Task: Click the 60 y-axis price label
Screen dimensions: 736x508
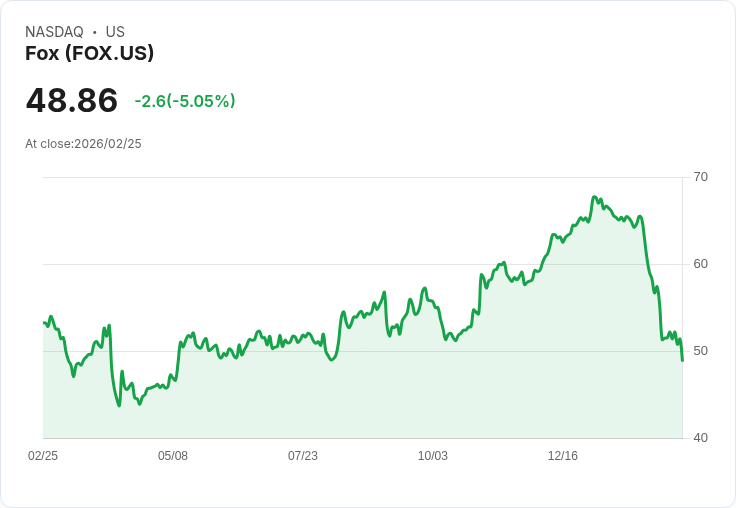Action: pos(700,264)
